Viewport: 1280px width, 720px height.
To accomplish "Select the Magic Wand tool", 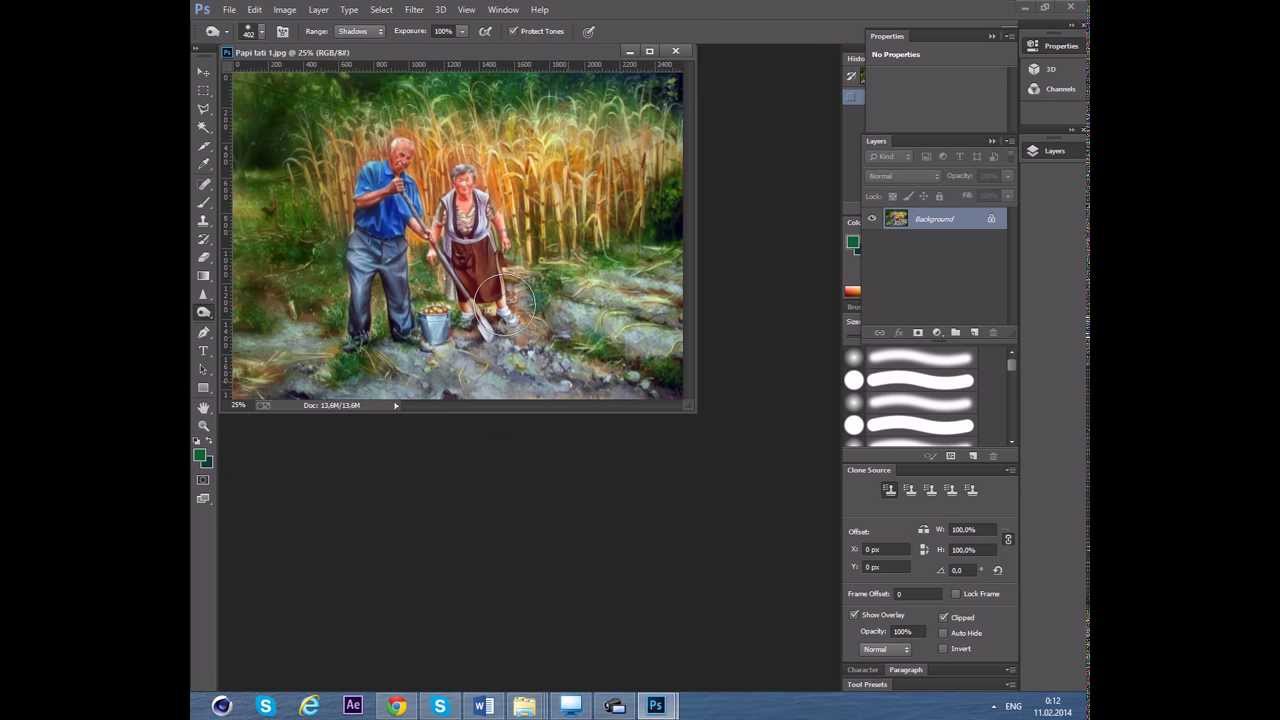I will click(x=204, y=127).
